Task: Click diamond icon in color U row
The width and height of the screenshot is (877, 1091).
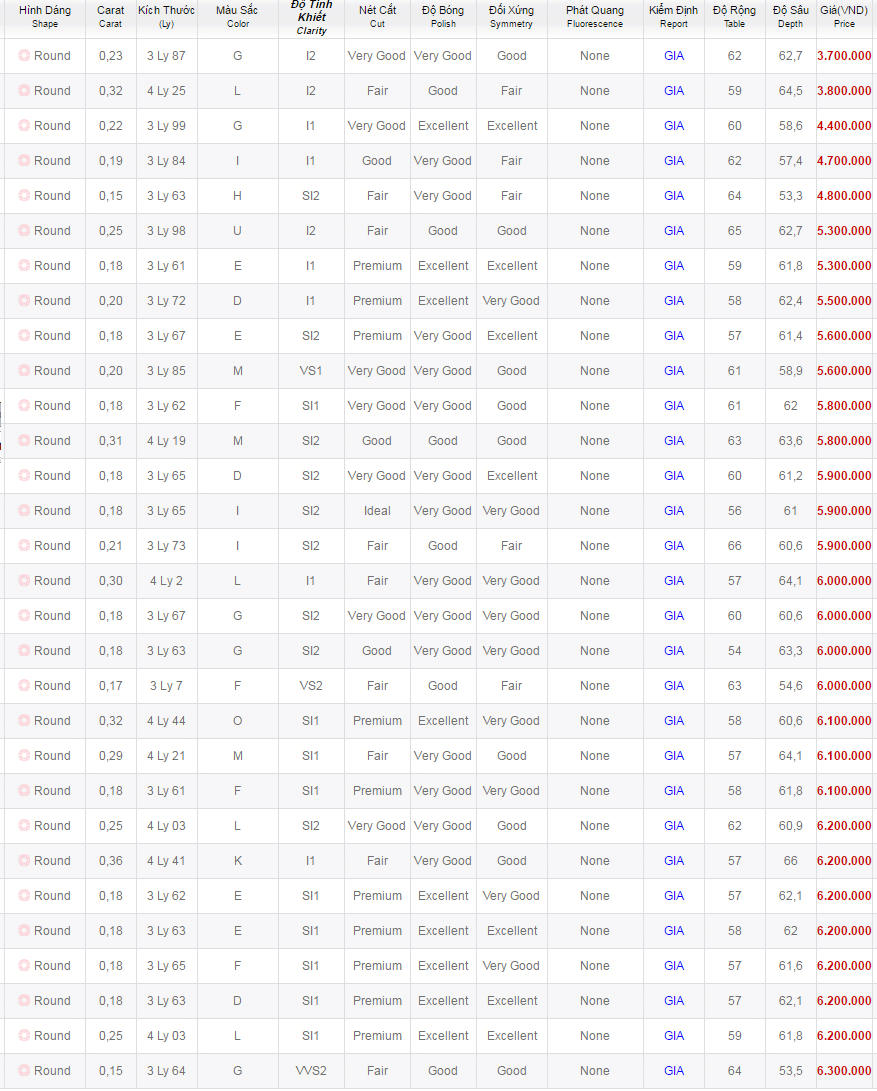Action: (x=24, y=230)
